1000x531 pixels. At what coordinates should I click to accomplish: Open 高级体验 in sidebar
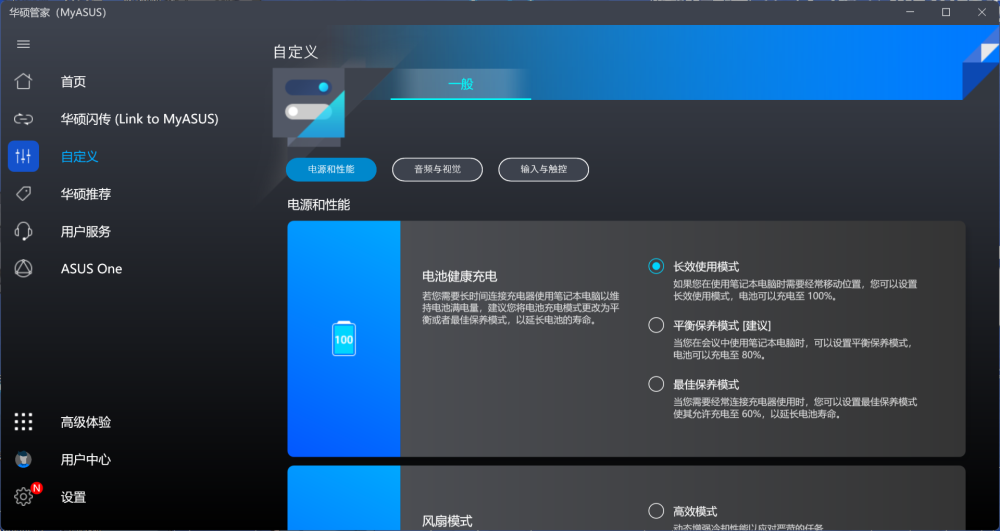click(x=86, y=422)
